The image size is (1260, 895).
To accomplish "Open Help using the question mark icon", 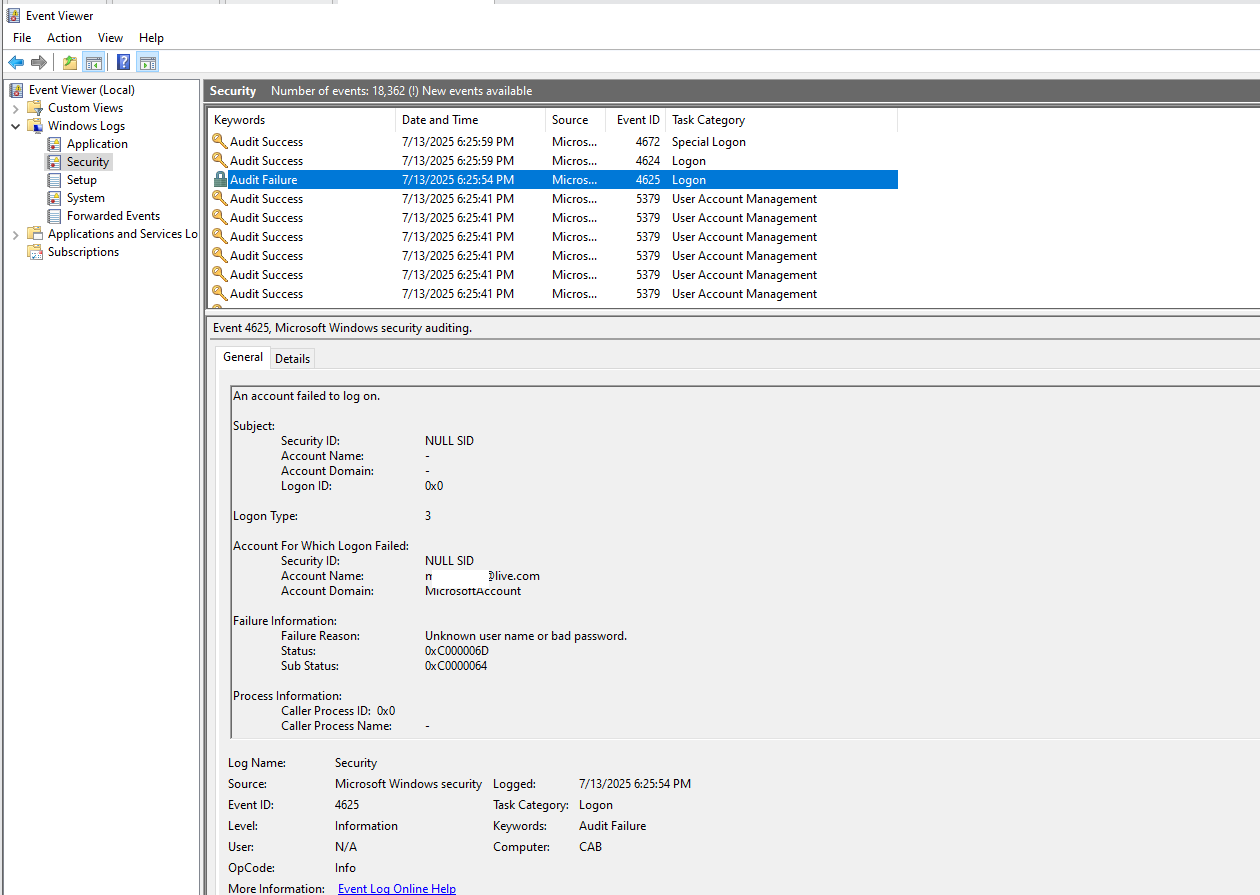I will click(122, 62).
